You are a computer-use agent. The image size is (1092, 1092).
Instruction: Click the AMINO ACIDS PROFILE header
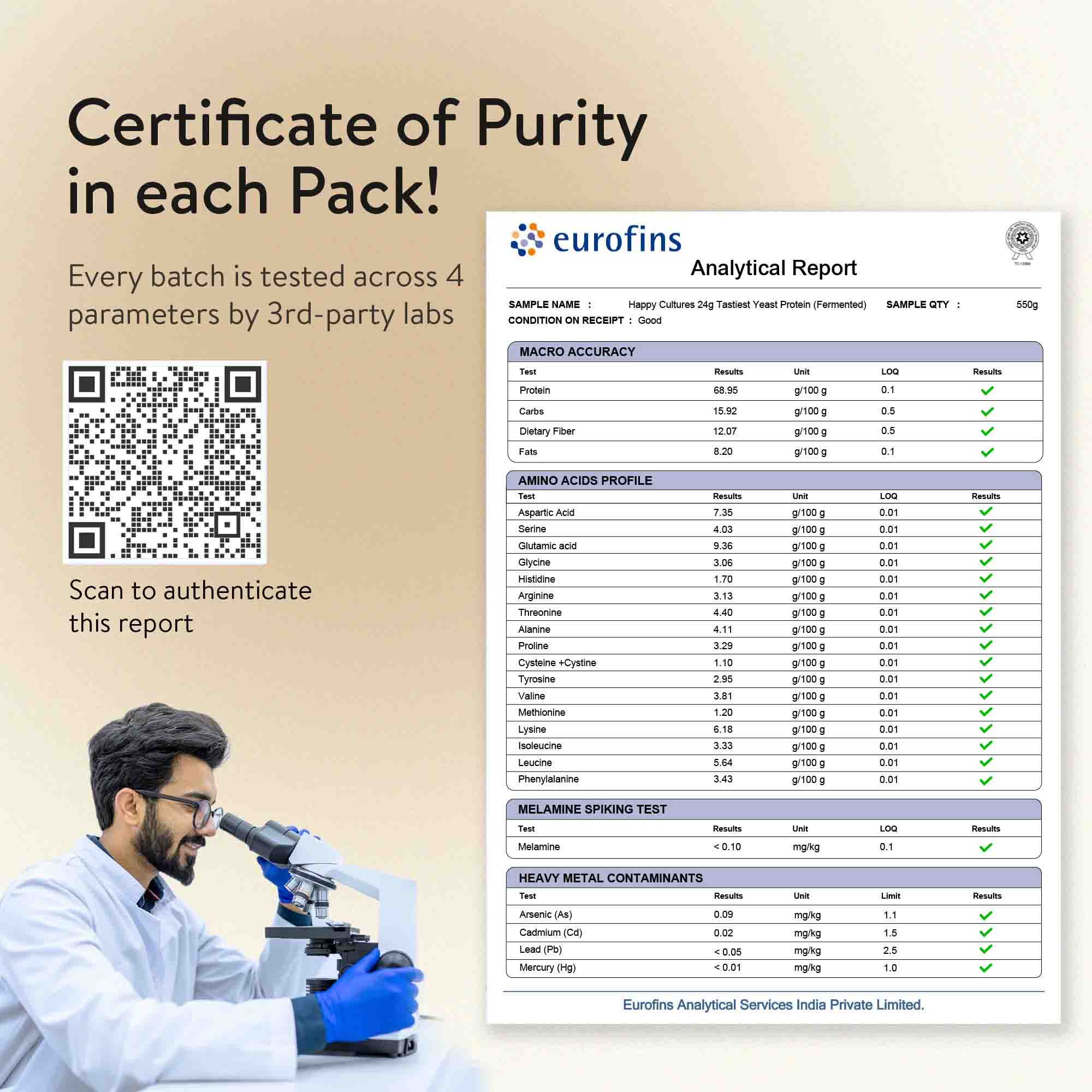[x=585, y=480]
